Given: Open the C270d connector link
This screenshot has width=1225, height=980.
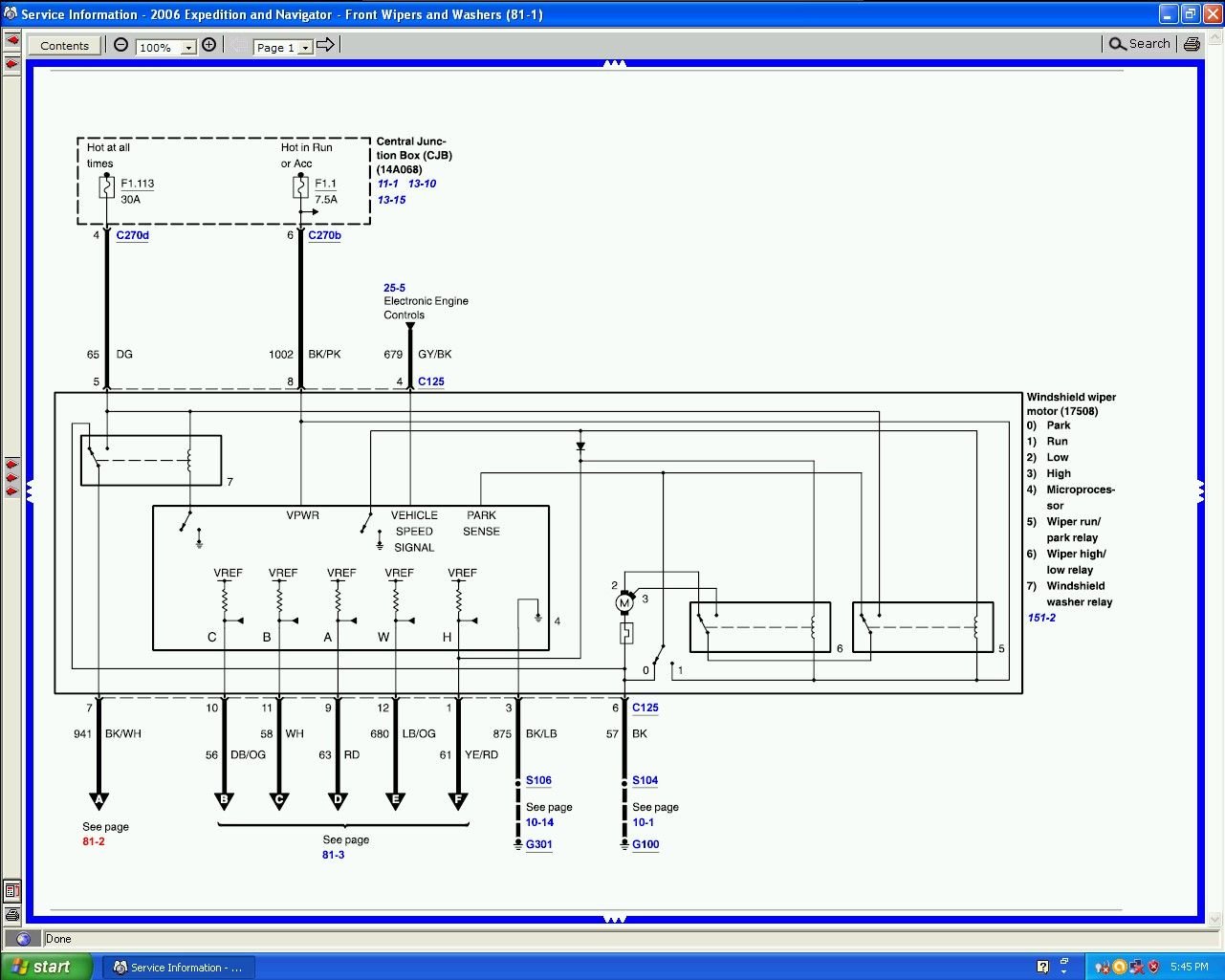Looking at the screenshot, I should tap(133, 235).
